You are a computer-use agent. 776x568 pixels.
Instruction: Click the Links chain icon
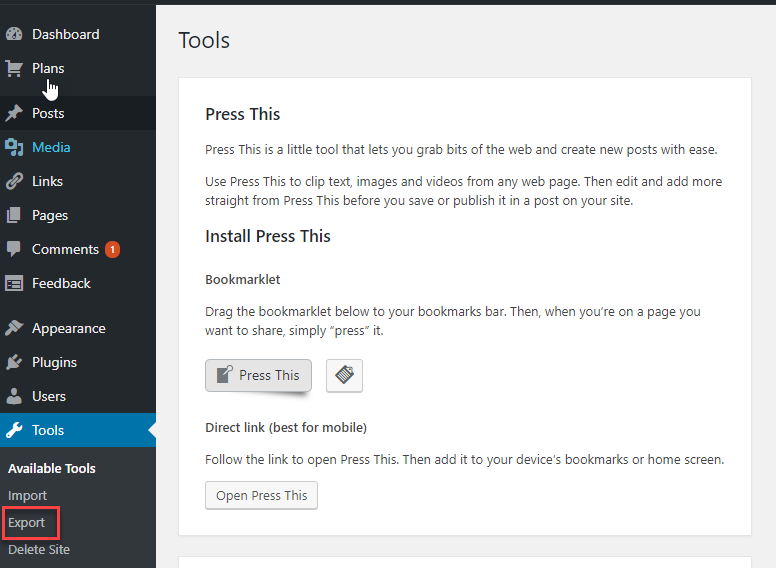[14, 182]
